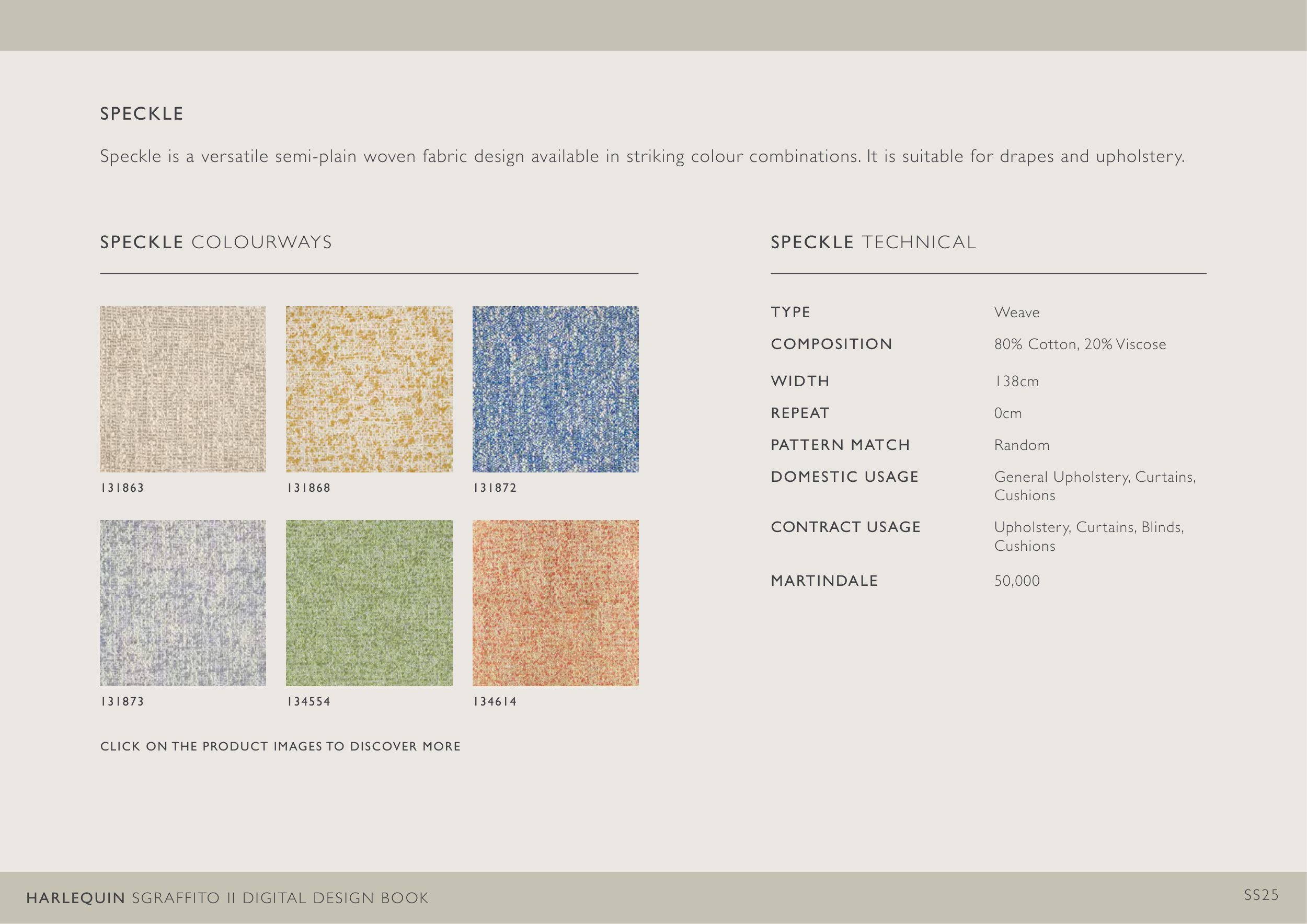The height and width of the screenshot is (924, 1307).
Task: Click the 80% Cotton, 20% Viscose composition text
Action: coord(1079,344)
